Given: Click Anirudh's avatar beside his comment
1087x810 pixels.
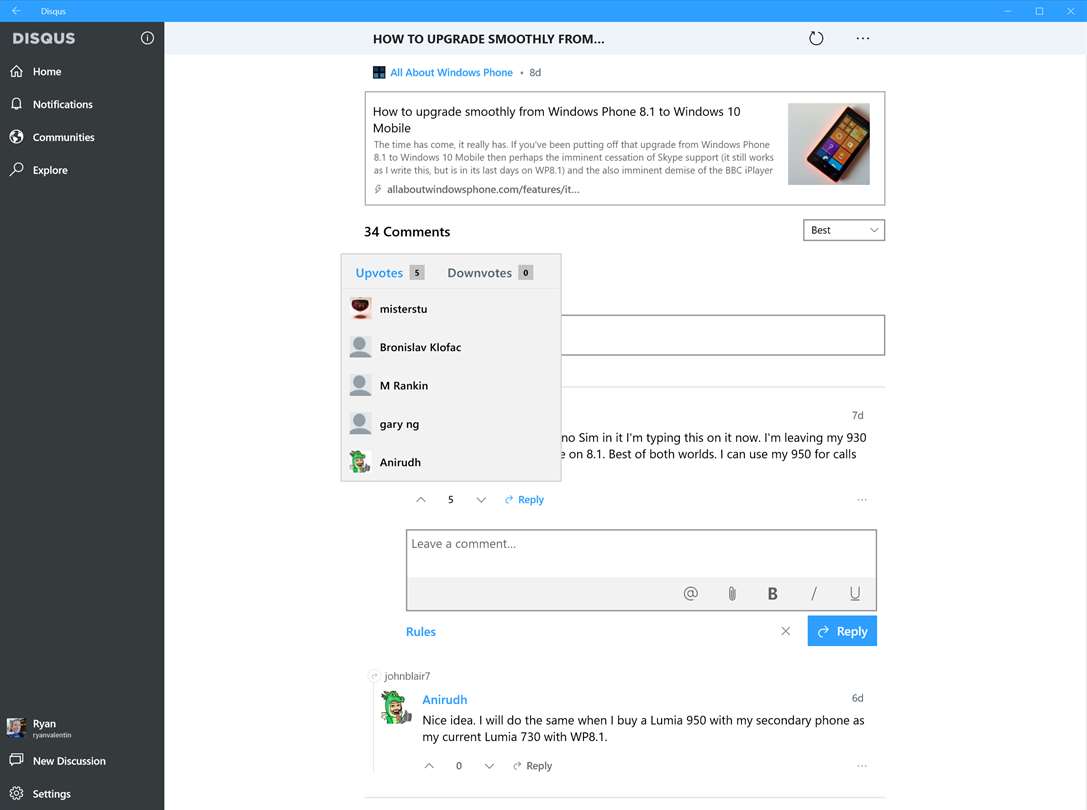Looking at the screenshot, I should [x=397, y=707].
